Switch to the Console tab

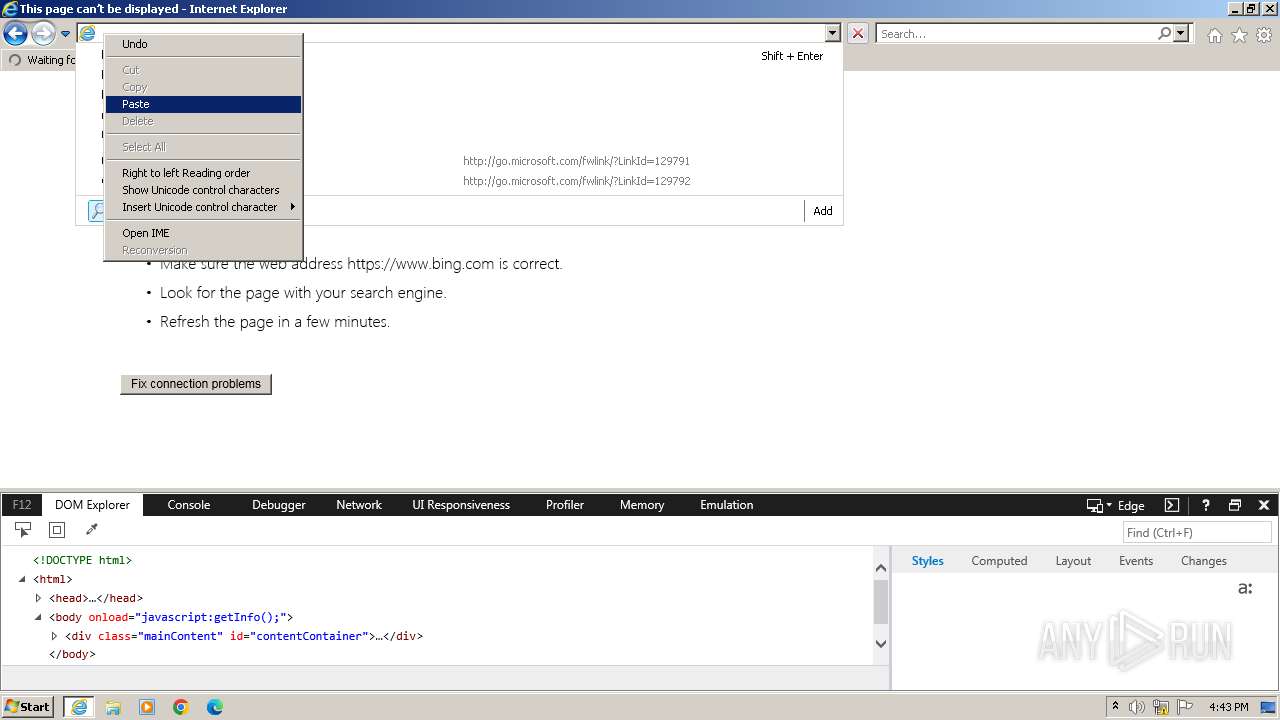click(189, 505)
